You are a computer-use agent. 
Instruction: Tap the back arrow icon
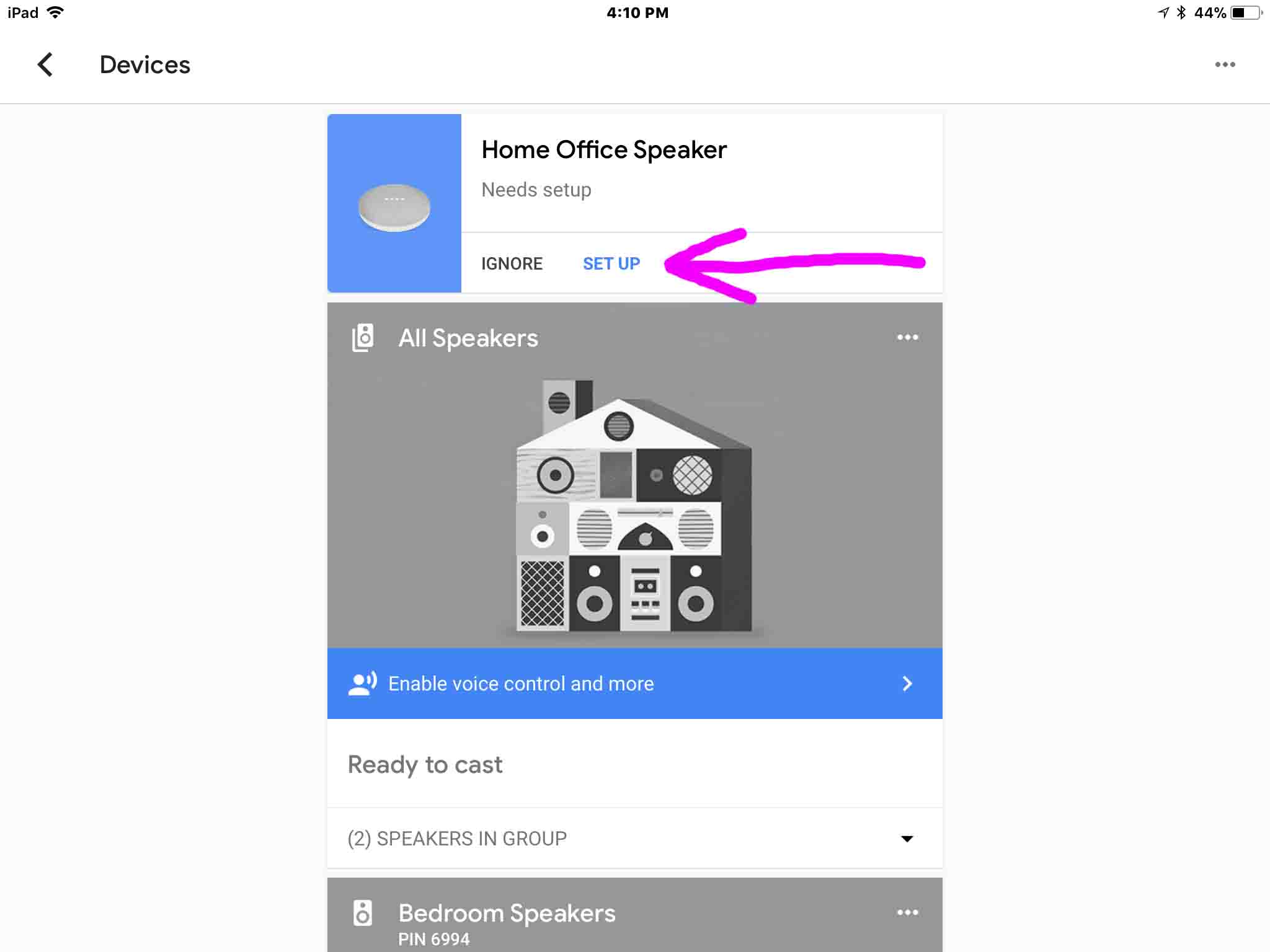[45, 64]
